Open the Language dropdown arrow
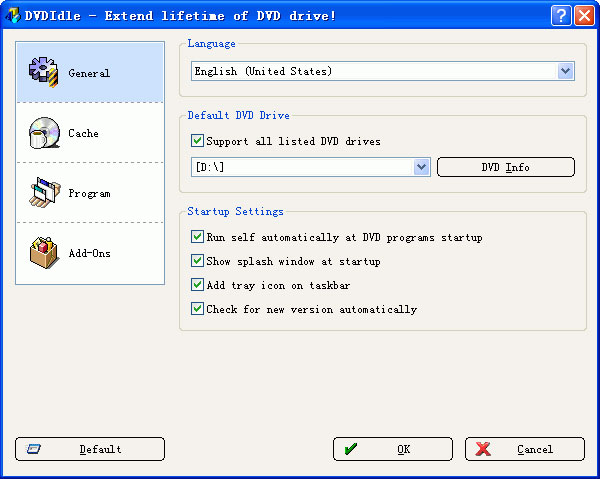This screenshot has height=479, width=600. click(565, 71)
